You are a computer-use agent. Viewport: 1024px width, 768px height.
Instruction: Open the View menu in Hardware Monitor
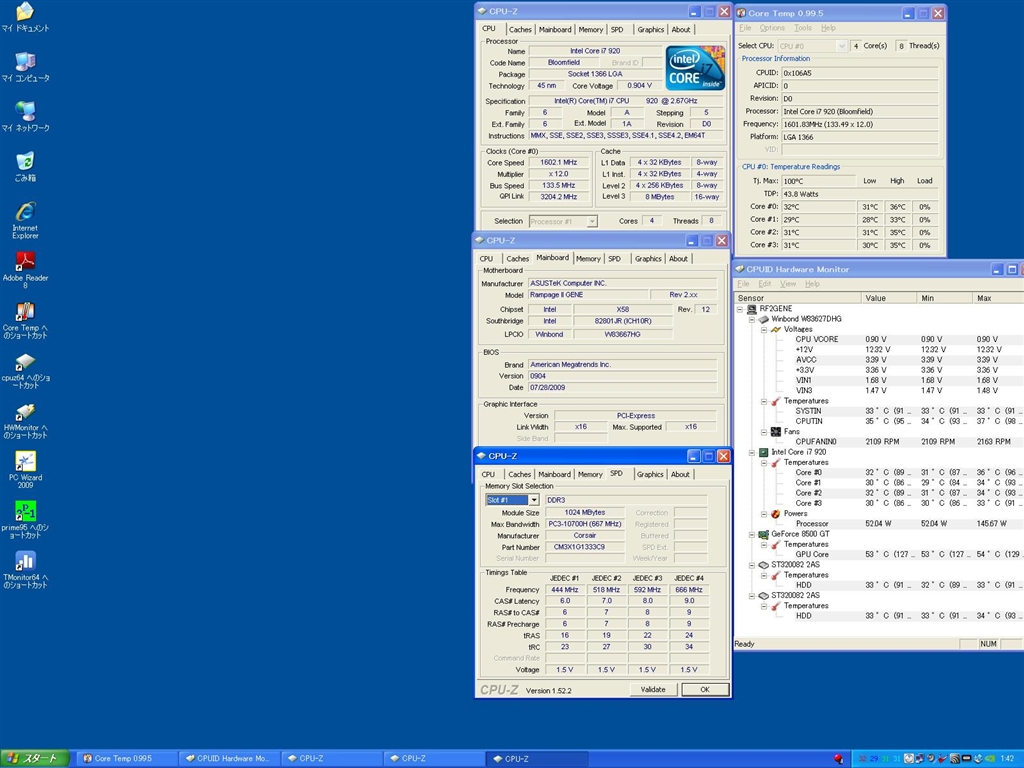coord(788,284)
